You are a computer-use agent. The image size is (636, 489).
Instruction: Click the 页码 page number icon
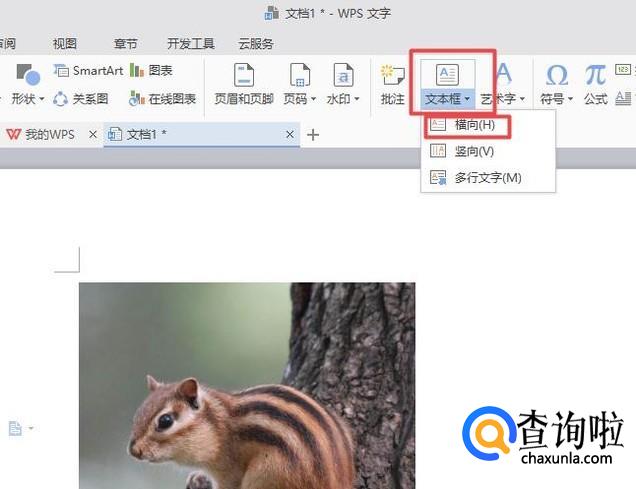[300, 75]
